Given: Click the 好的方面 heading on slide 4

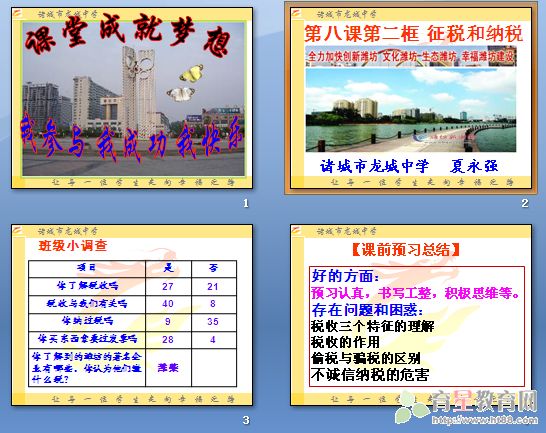Looking at the screenshot, I should point(345,276).
